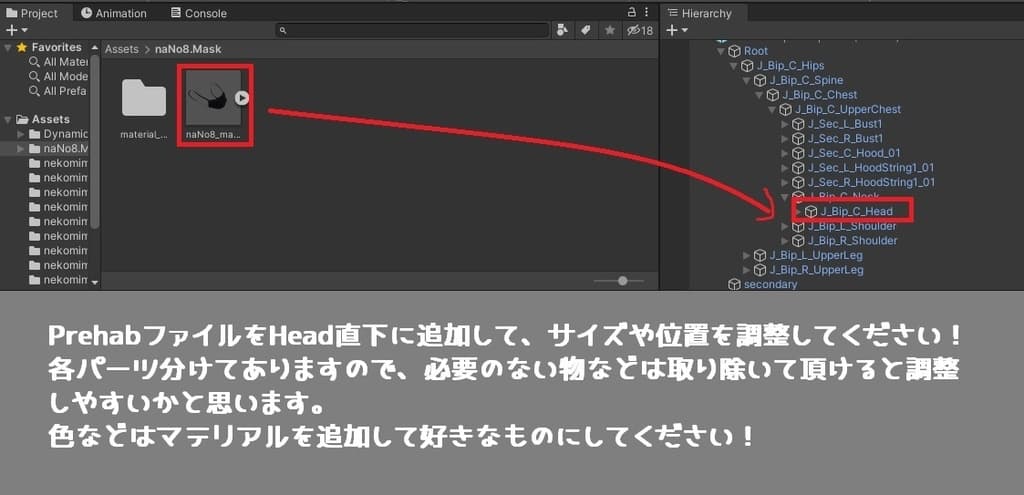
Task: Expand the J_Sec_R_Bust1 node
Action: [785, 138]
